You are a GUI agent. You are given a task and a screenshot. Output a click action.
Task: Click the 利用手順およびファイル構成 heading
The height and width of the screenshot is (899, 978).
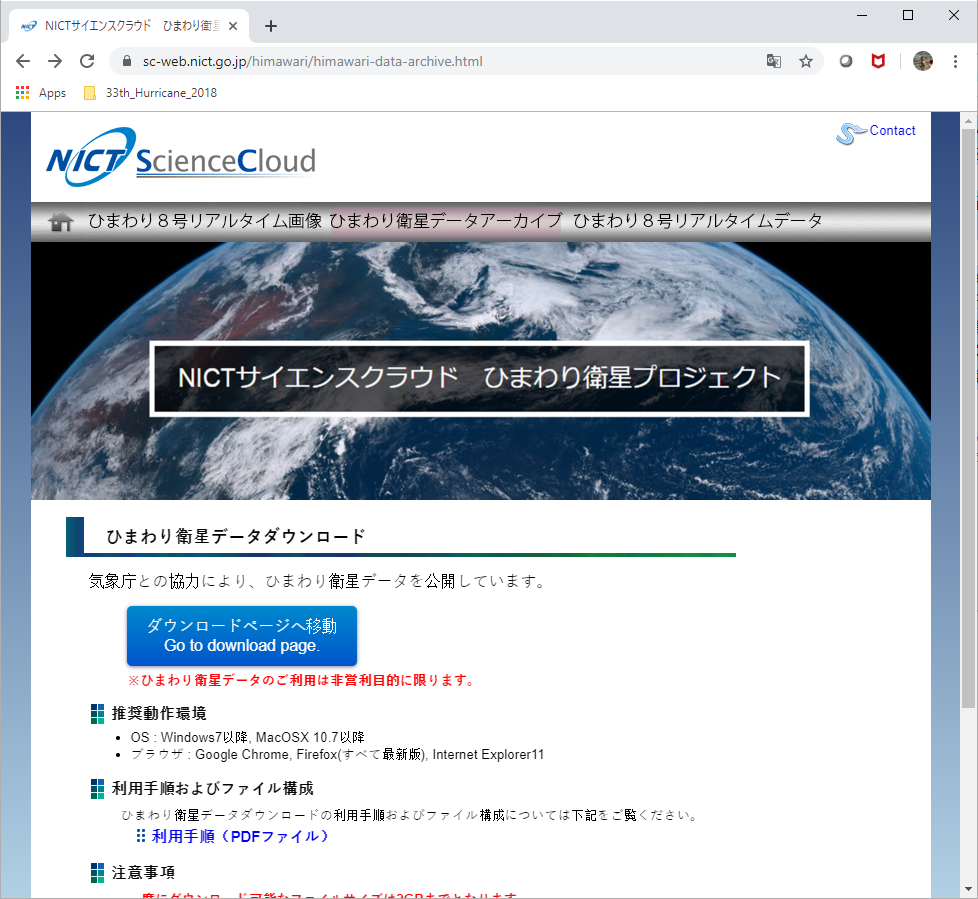click(x=213, y=789)
